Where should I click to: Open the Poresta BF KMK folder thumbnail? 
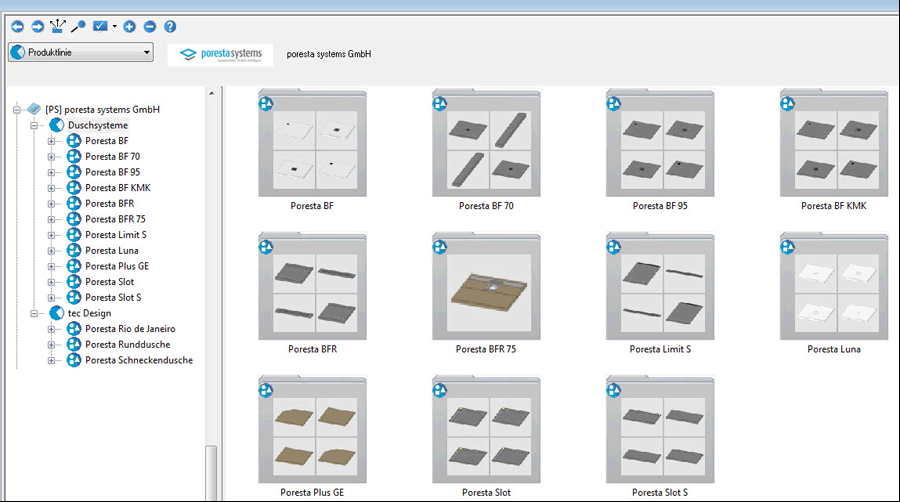coord(834,143)
